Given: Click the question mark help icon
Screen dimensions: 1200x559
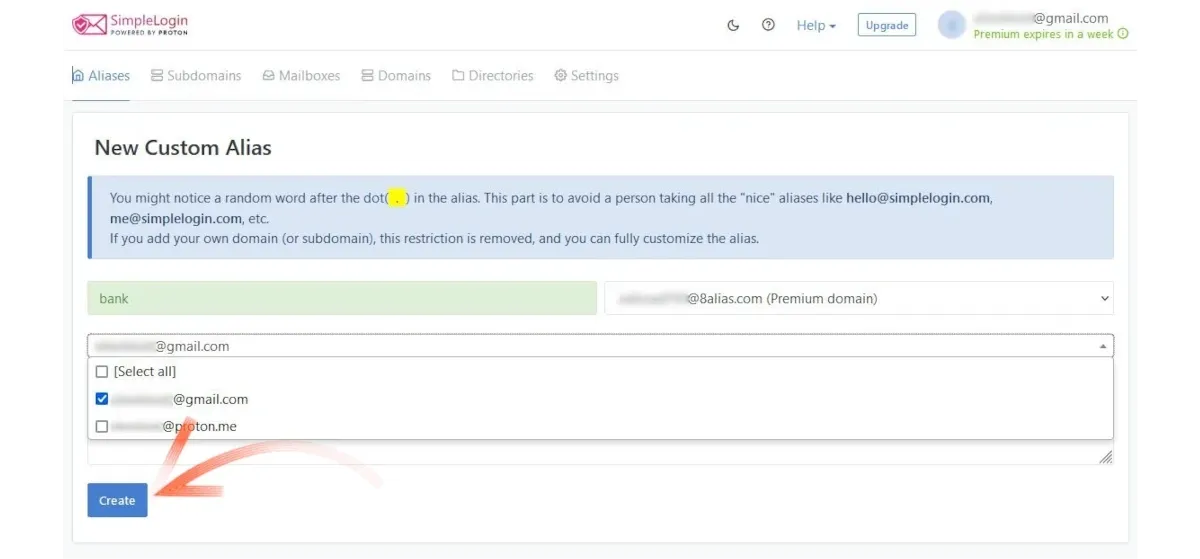Looking at the screenshot, I should [768, 26].
